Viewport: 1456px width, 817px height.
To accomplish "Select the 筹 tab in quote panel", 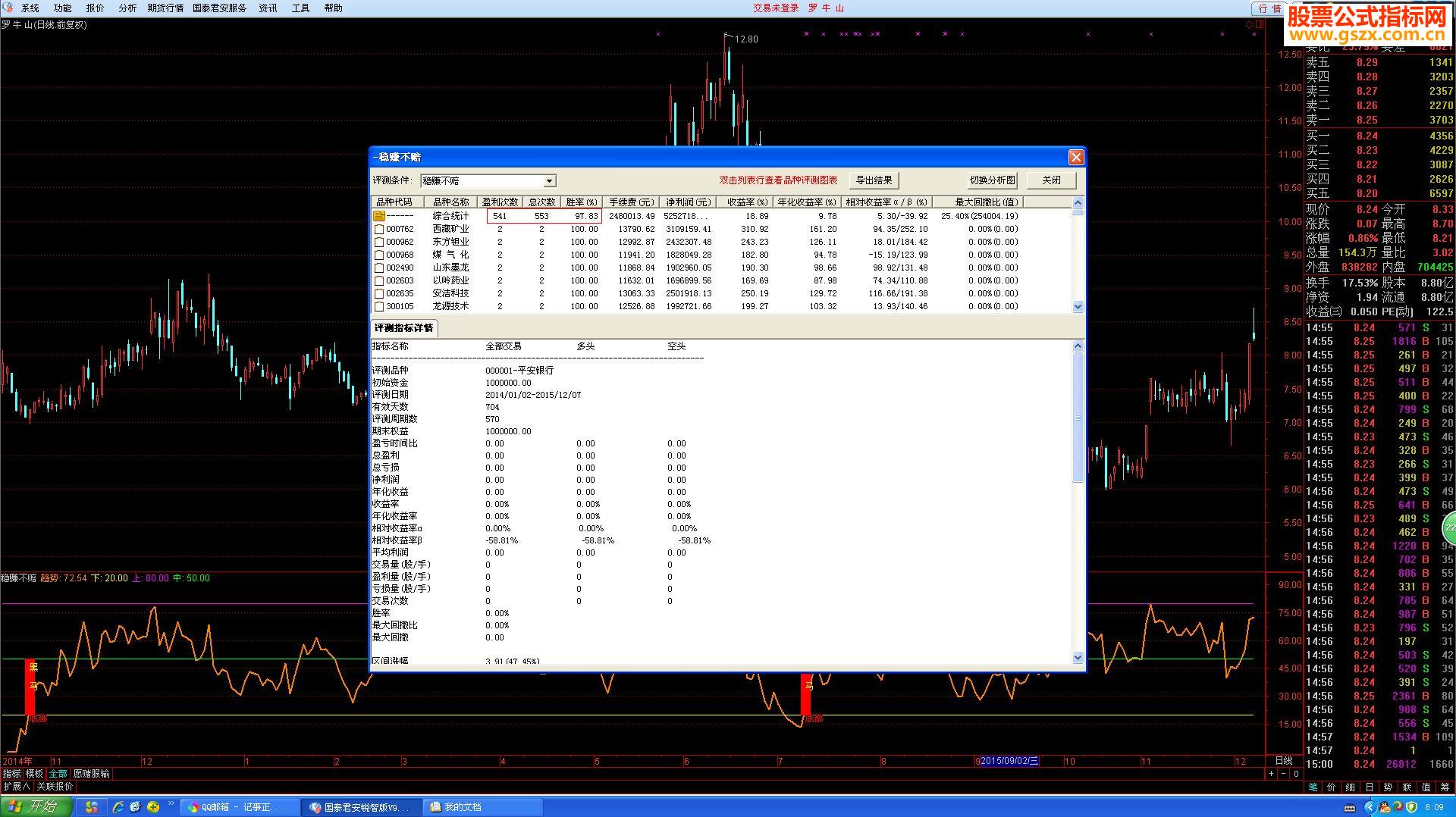I will [x=1445, y=787].
